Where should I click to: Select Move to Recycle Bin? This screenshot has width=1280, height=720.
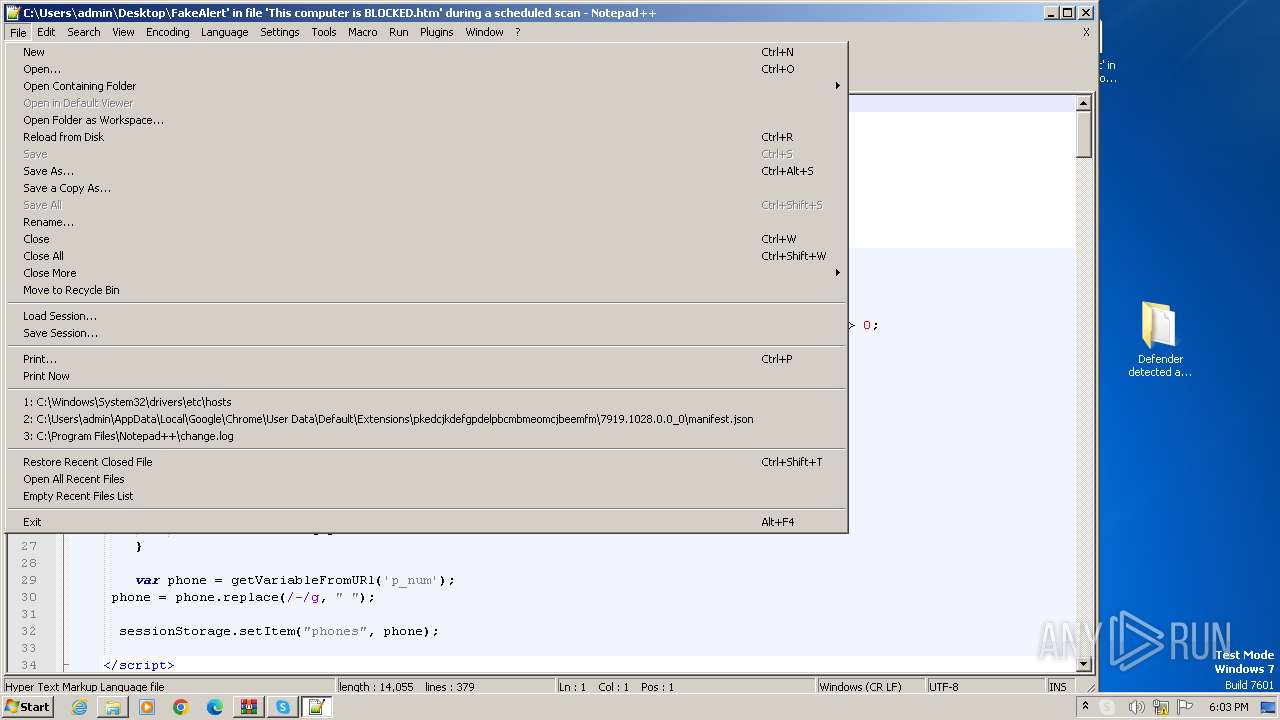[x=427, y=290]
